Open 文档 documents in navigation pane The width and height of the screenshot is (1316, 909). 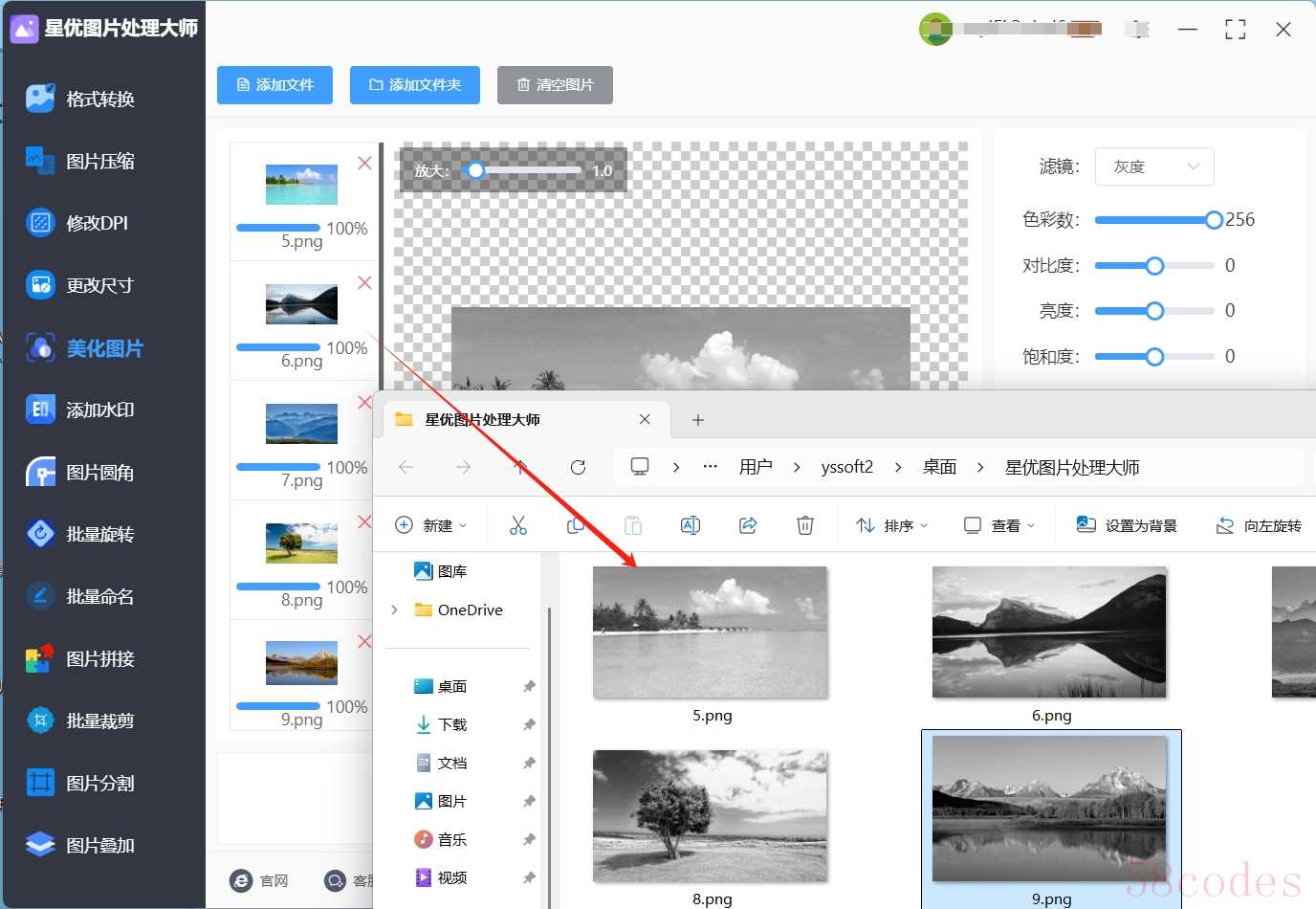click(x=441, y=763)
